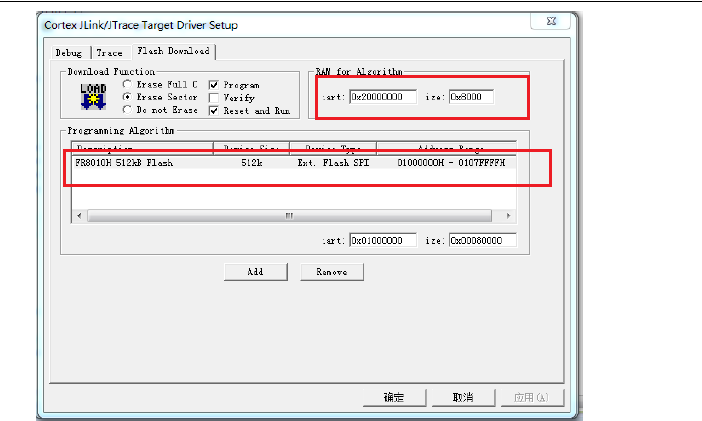Click the Ext. Flash SPI device type cell
702x421 pixels.
(333, 163)
